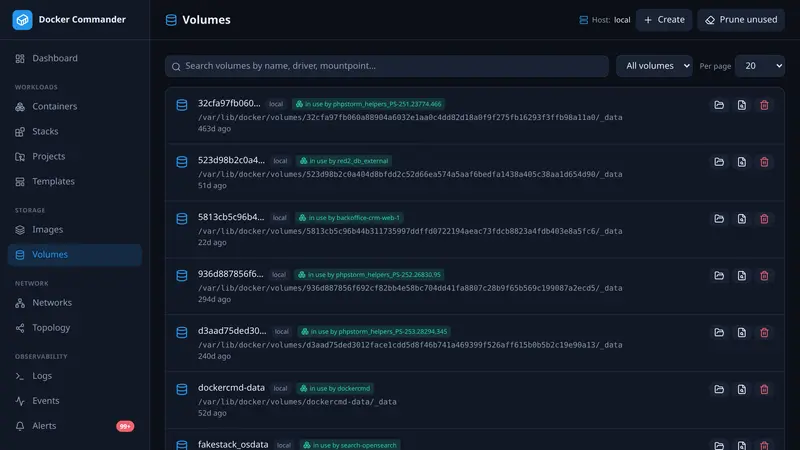Inspect volume 936d887856f6 document icon
The image size is (800, 450).
click(741, 276)
